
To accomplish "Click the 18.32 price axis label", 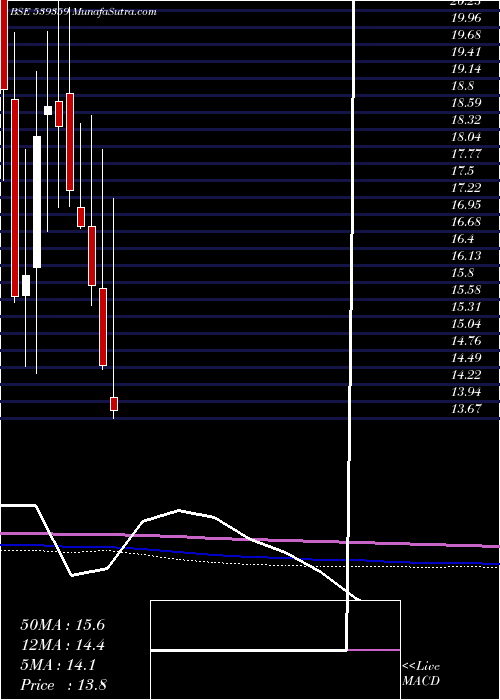I will coord(466,120).
